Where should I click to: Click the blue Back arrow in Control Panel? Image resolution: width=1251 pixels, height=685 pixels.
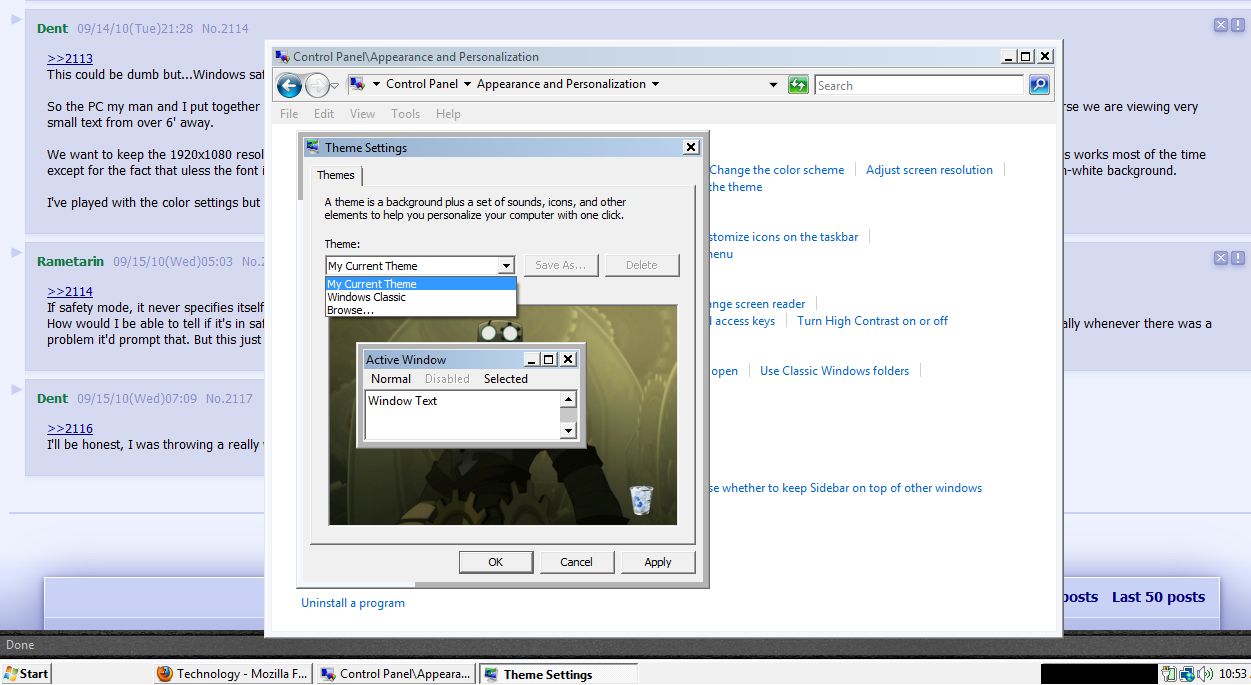click(x=289, y=86)
